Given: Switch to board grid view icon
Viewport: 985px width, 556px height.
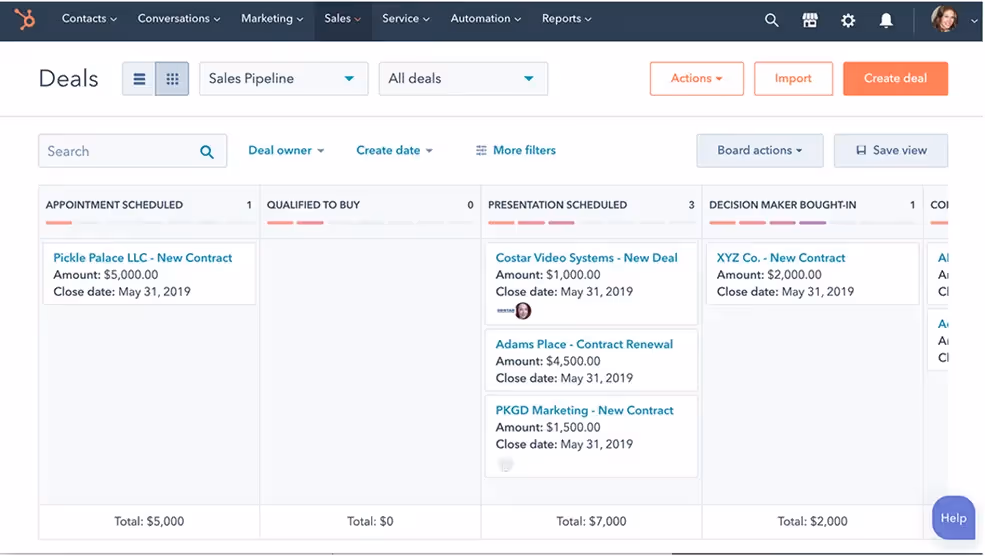Looking at the screenshot, I should (x=172, y=79).
